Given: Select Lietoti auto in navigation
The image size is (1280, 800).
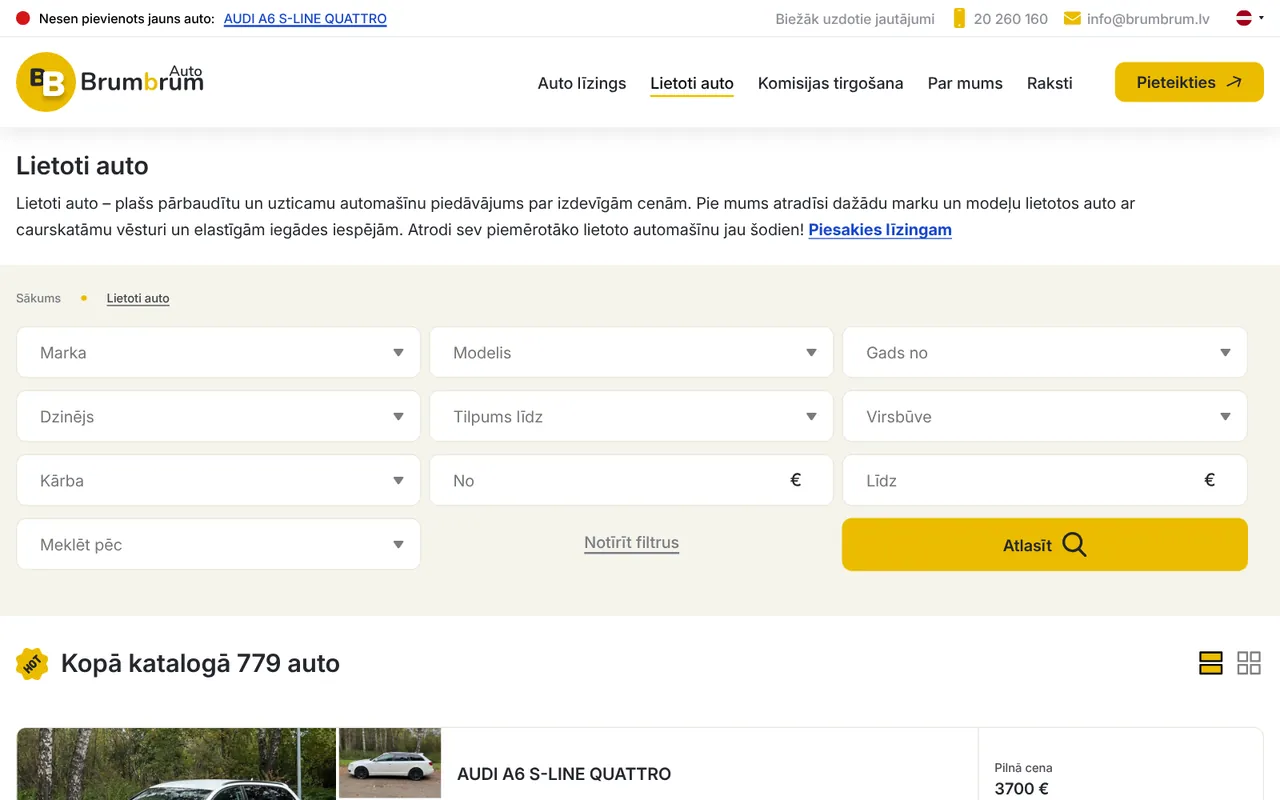Looking at the screenshot, I should pos(692,83).
